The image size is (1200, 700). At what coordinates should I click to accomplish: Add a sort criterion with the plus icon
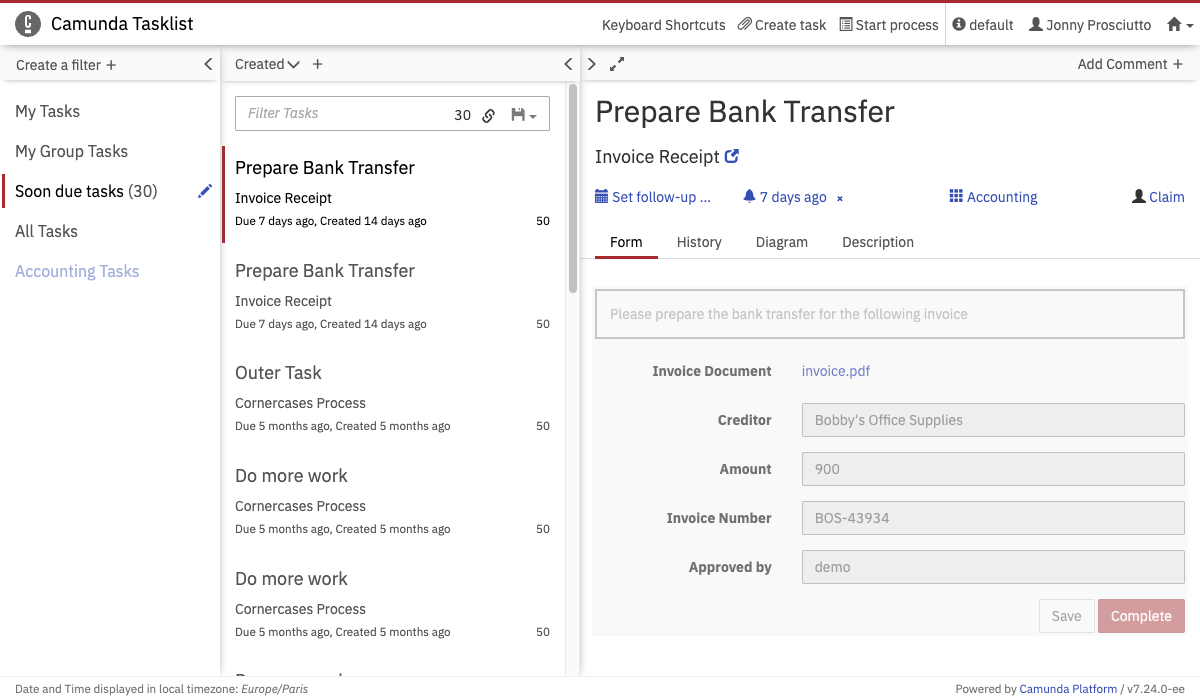[x=318, y=64]
